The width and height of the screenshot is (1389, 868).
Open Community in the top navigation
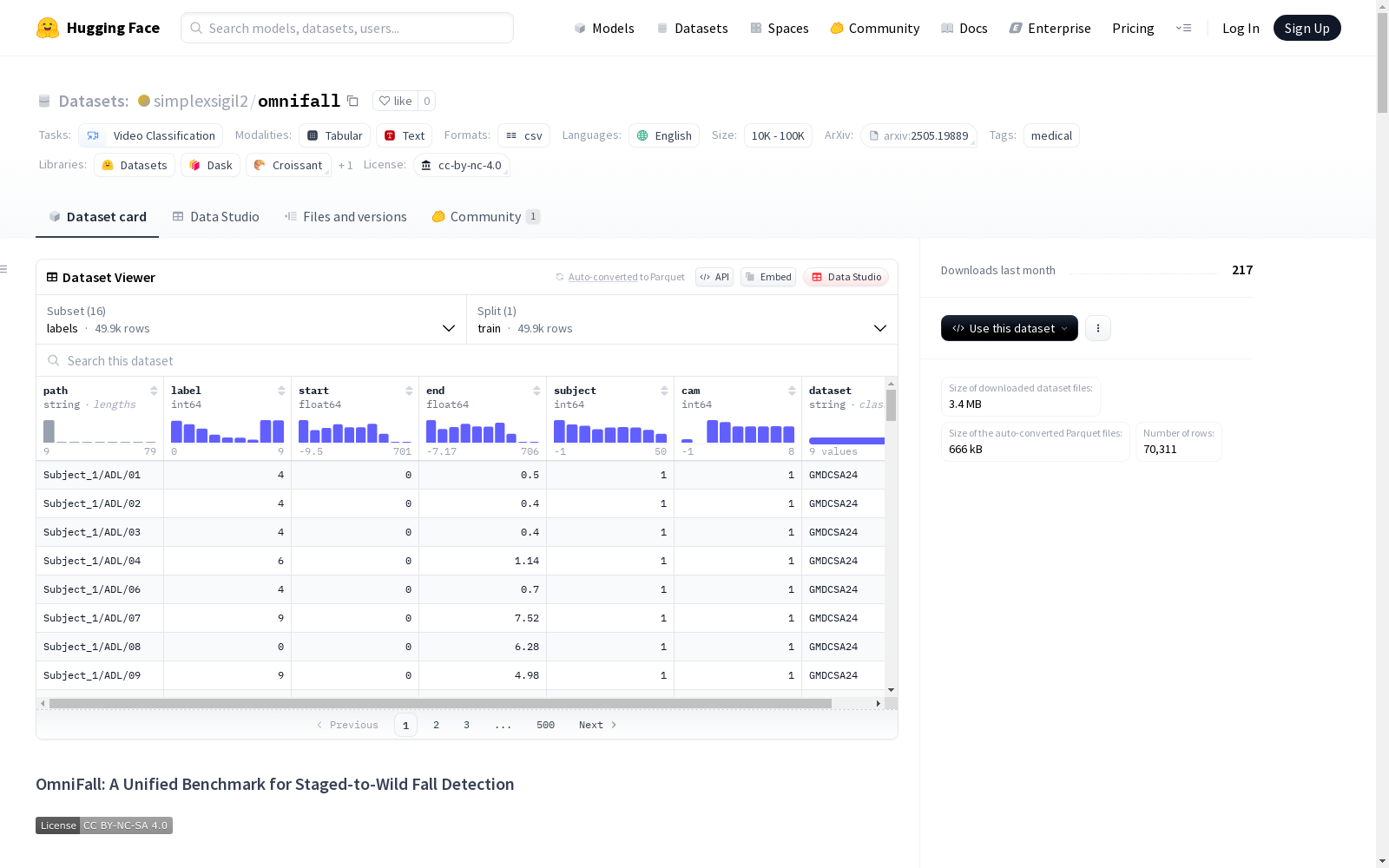pyautogui.click(x=875, y=28)
